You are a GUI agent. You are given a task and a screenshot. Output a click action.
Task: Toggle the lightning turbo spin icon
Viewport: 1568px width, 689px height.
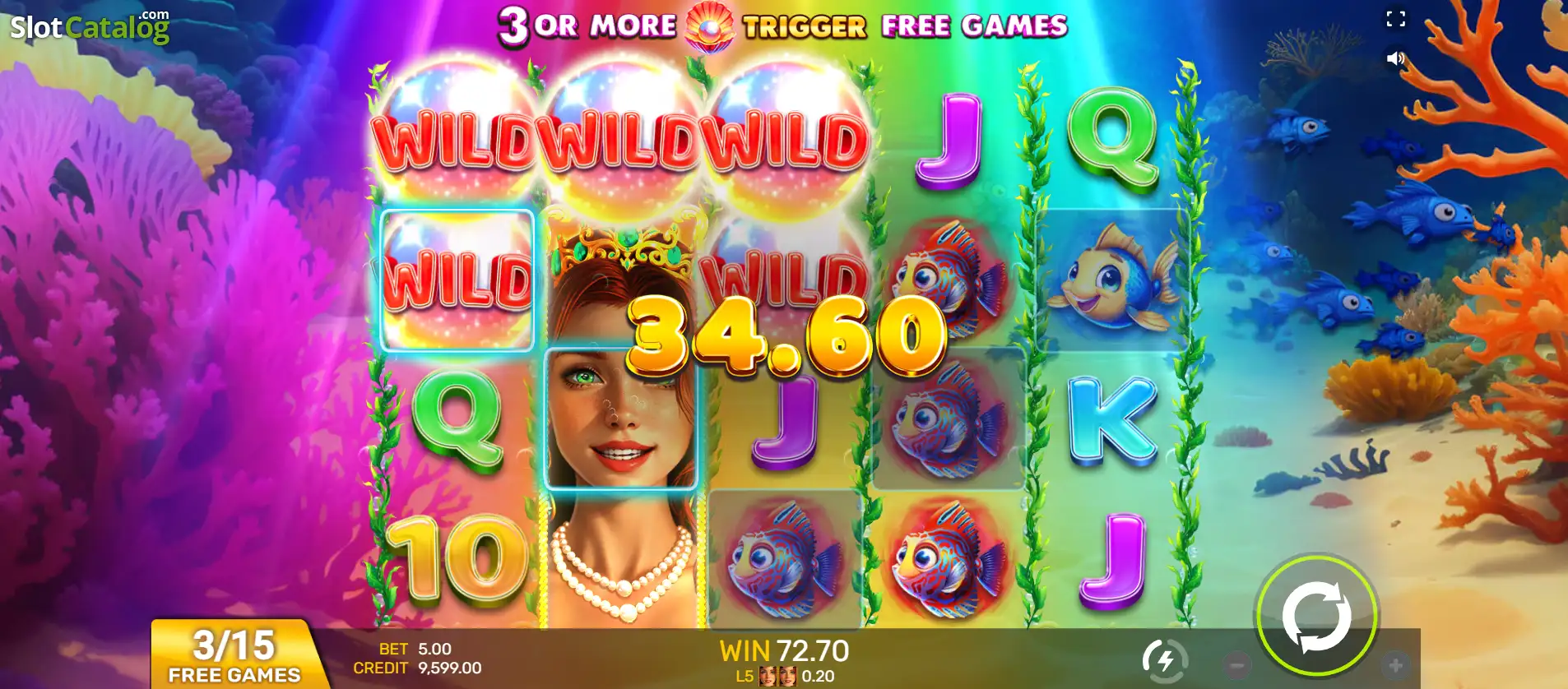[1165, 659]
